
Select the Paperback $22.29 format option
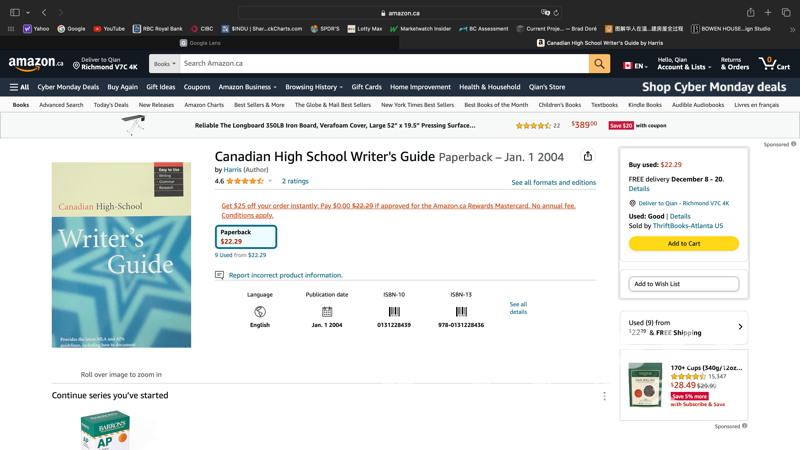pos(246,236)
